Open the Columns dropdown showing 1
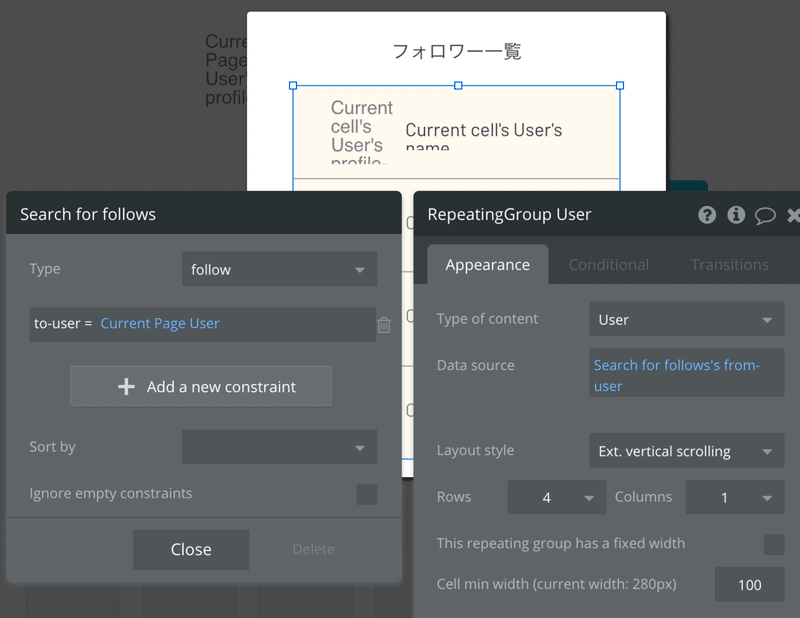This screenshot has height=618, width=800. 735,497
